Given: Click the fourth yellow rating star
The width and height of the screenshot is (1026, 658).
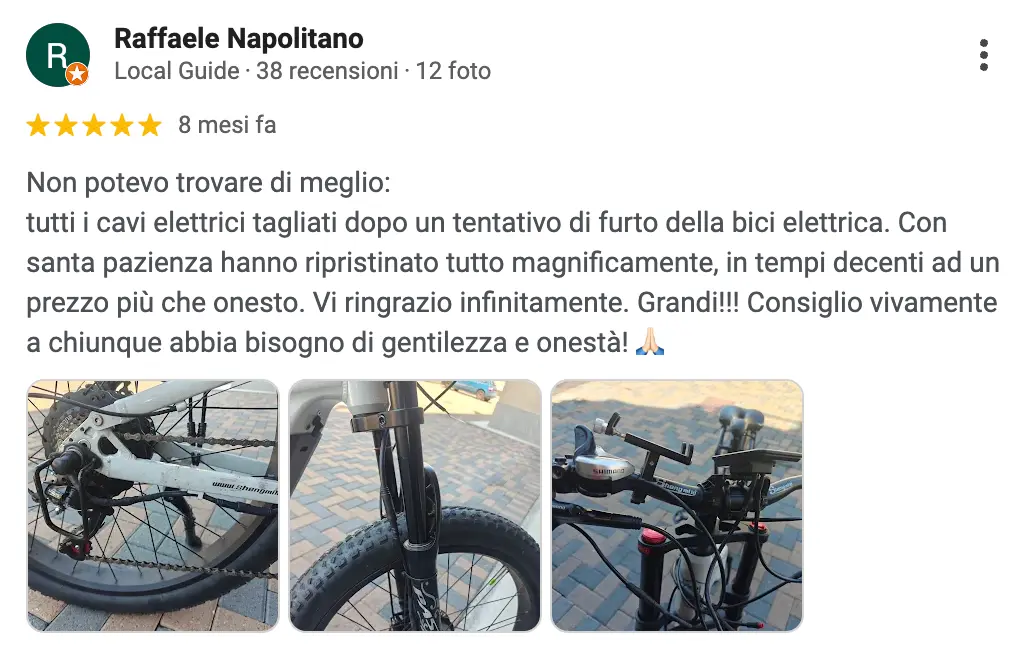Looking at the screenshot, I should tap(122, 125).
